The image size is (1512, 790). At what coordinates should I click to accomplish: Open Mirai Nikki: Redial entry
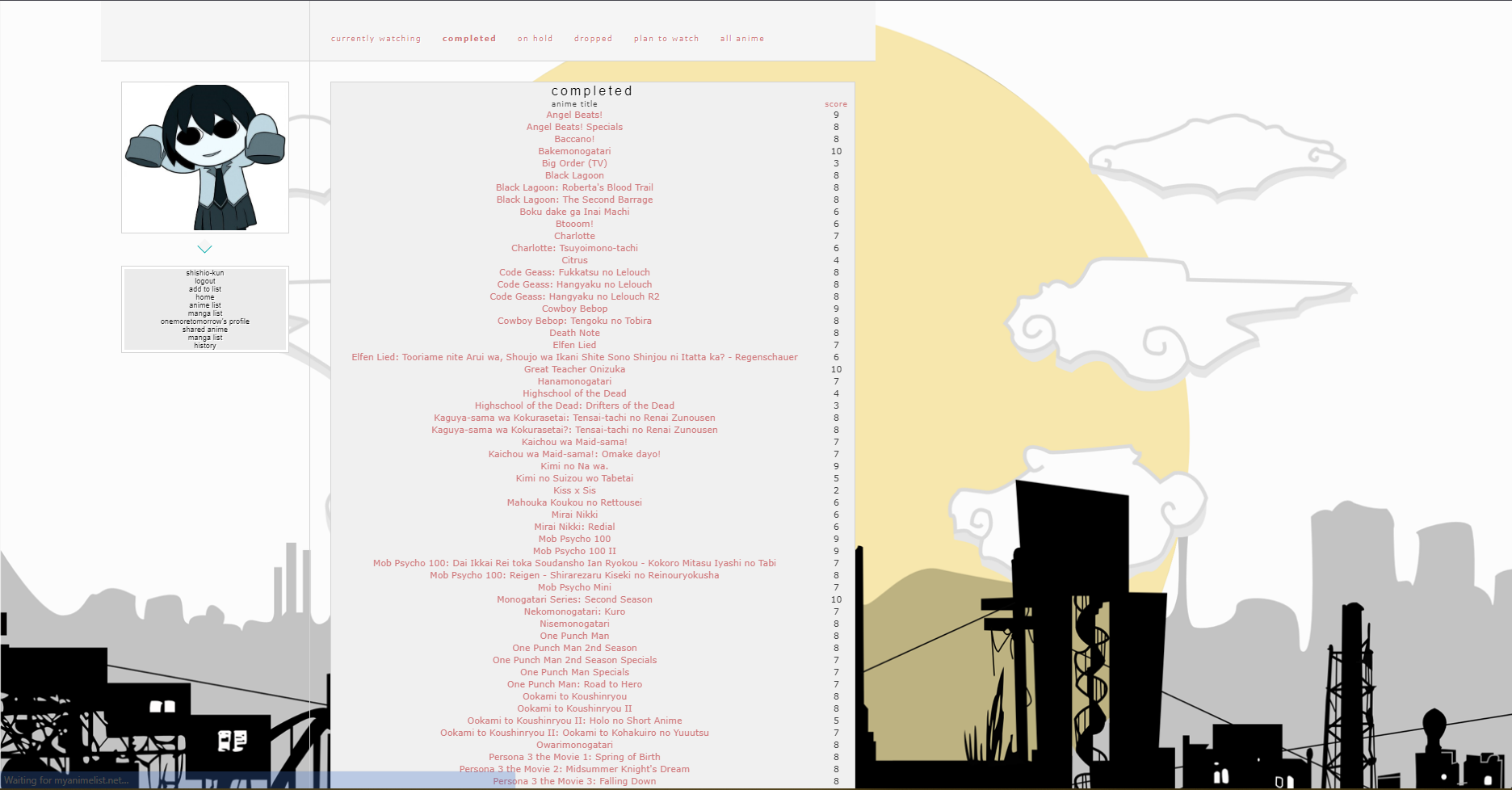[x=574, y=527]
